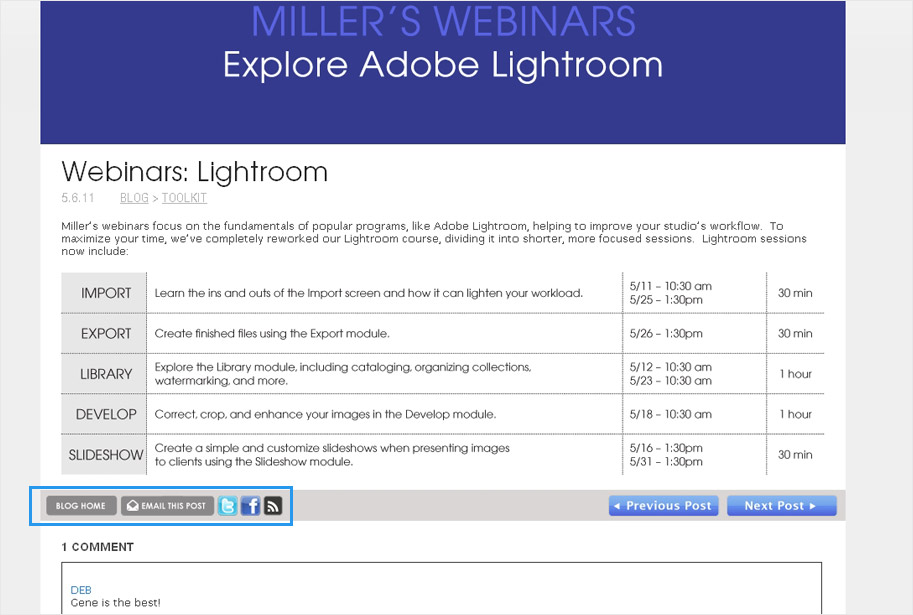Viewport: 913px width, 615px height.
Task: Click the Webinars: Lightroom post title
Action: (194, 171)
